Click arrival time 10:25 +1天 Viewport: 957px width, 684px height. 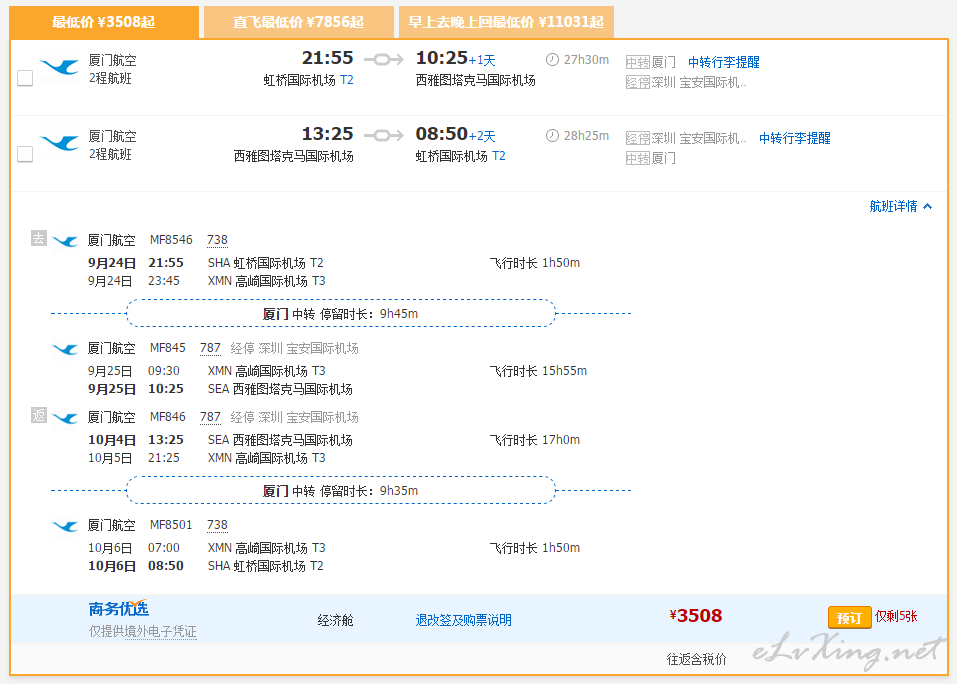pyautogui.click(x=455, y=59)
